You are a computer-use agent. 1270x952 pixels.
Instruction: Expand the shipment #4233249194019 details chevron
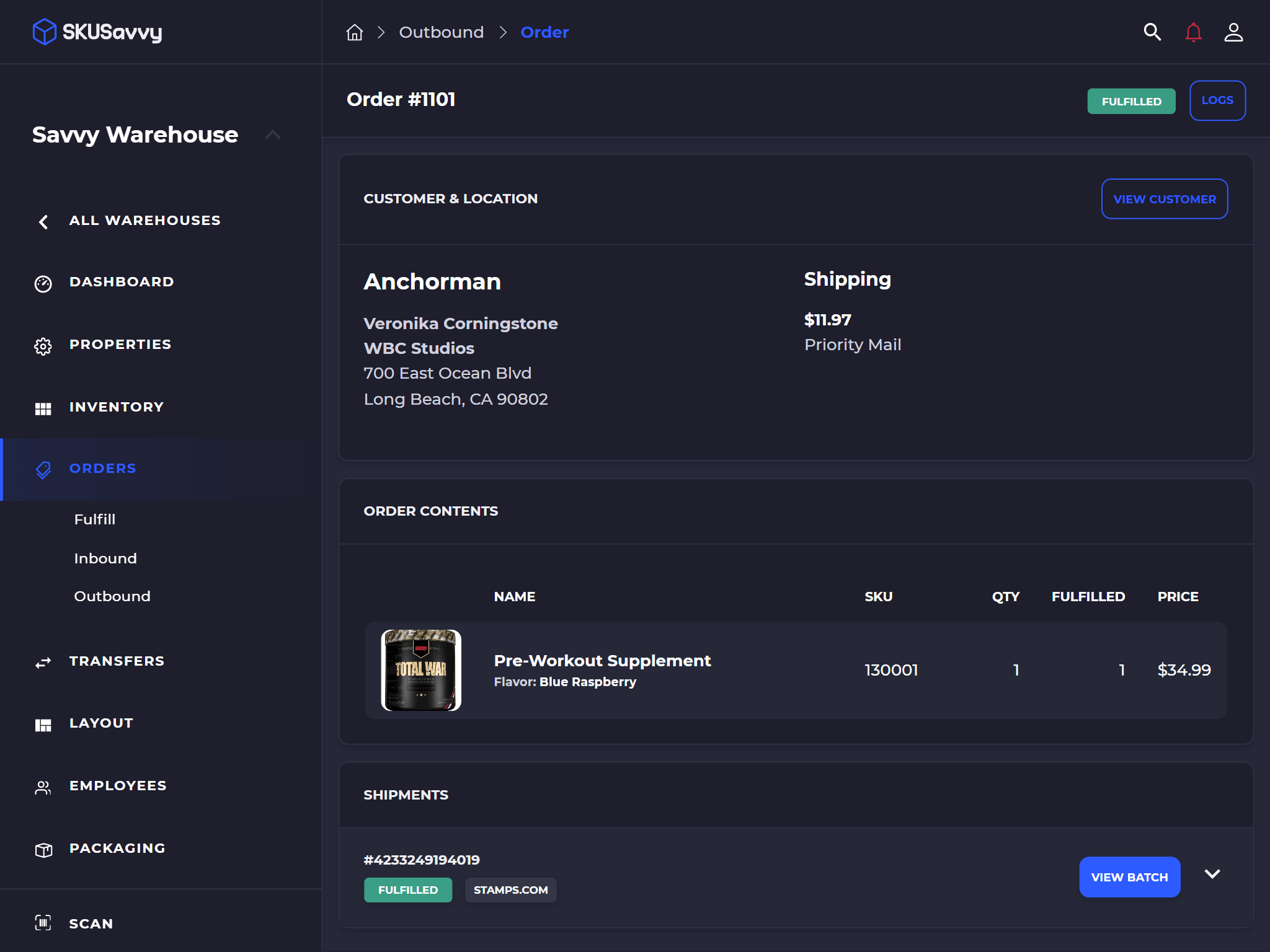1212,874
